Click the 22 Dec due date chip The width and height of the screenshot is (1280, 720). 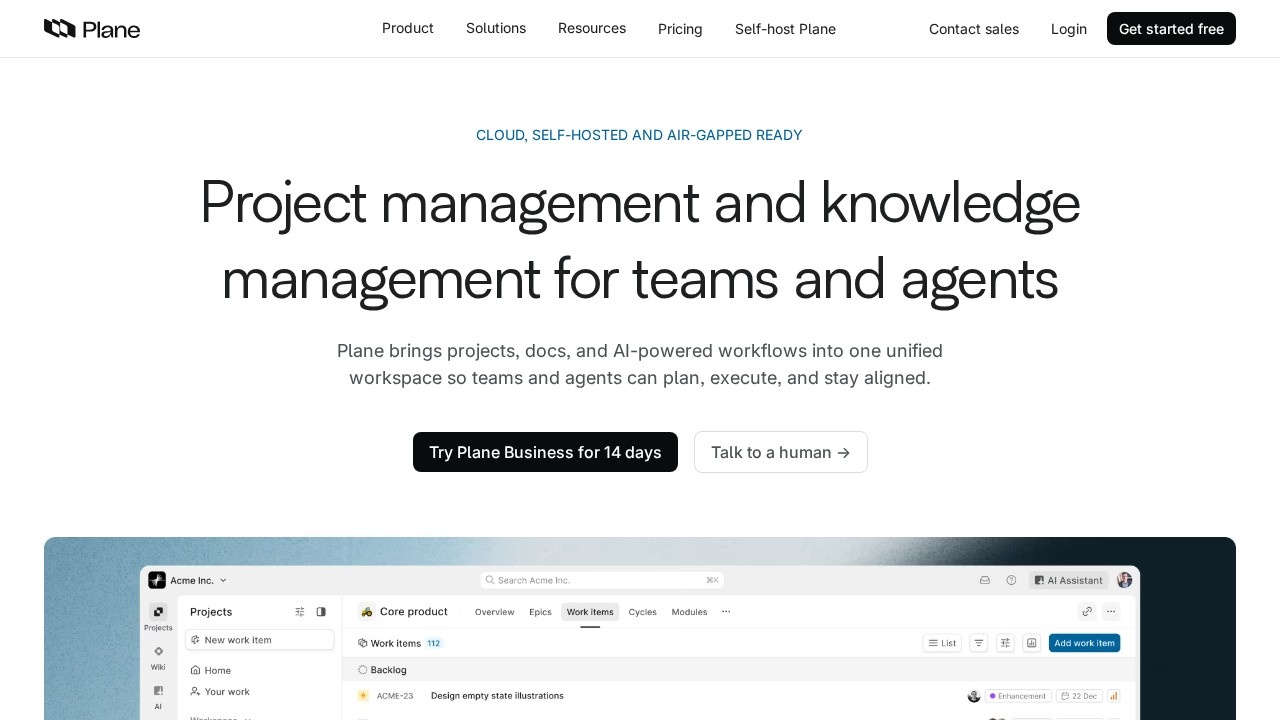point(1079,696)
